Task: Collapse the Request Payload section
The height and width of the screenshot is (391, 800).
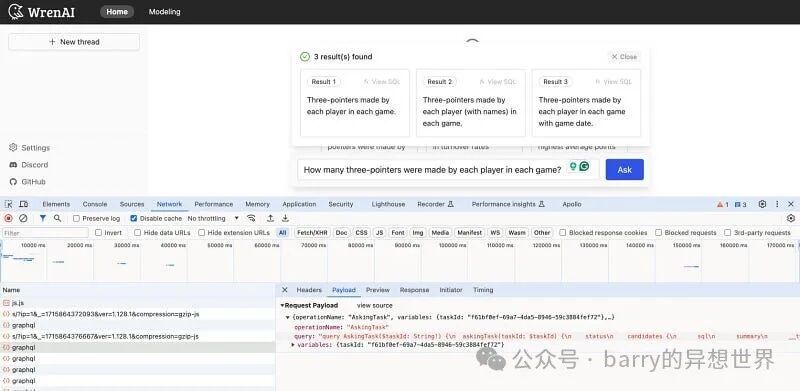Action: pyautogui.click(x=282, y=305)
